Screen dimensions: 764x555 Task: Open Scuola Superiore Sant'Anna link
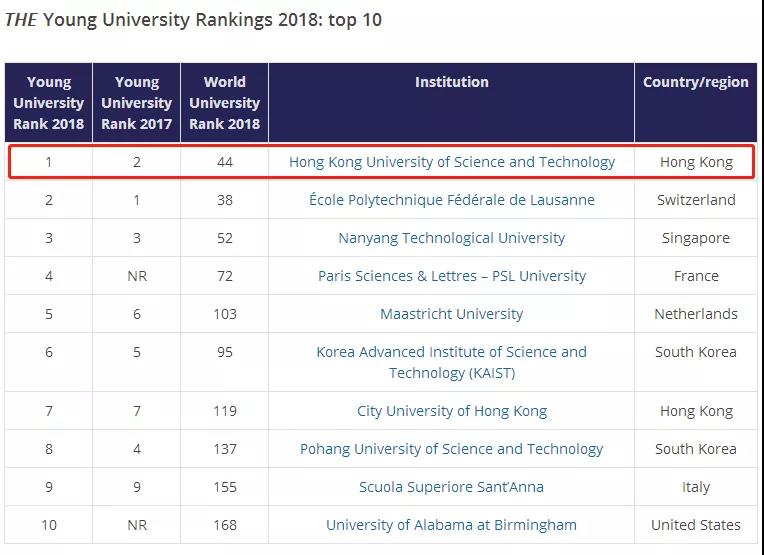pyautogui.click(x=452, y=487)
